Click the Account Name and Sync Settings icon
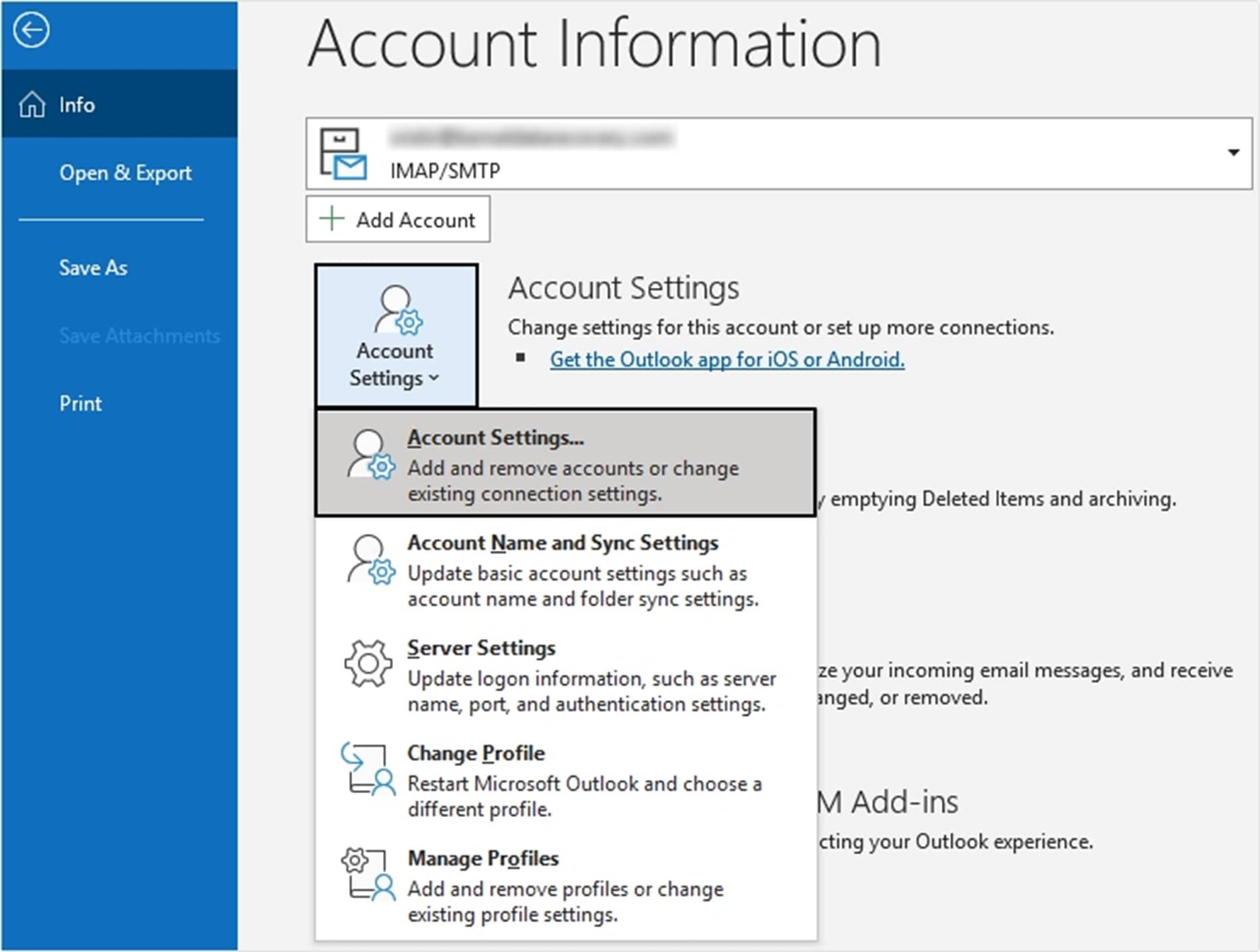Screen dimensions: 1260x952 click(x=371, y=560)
